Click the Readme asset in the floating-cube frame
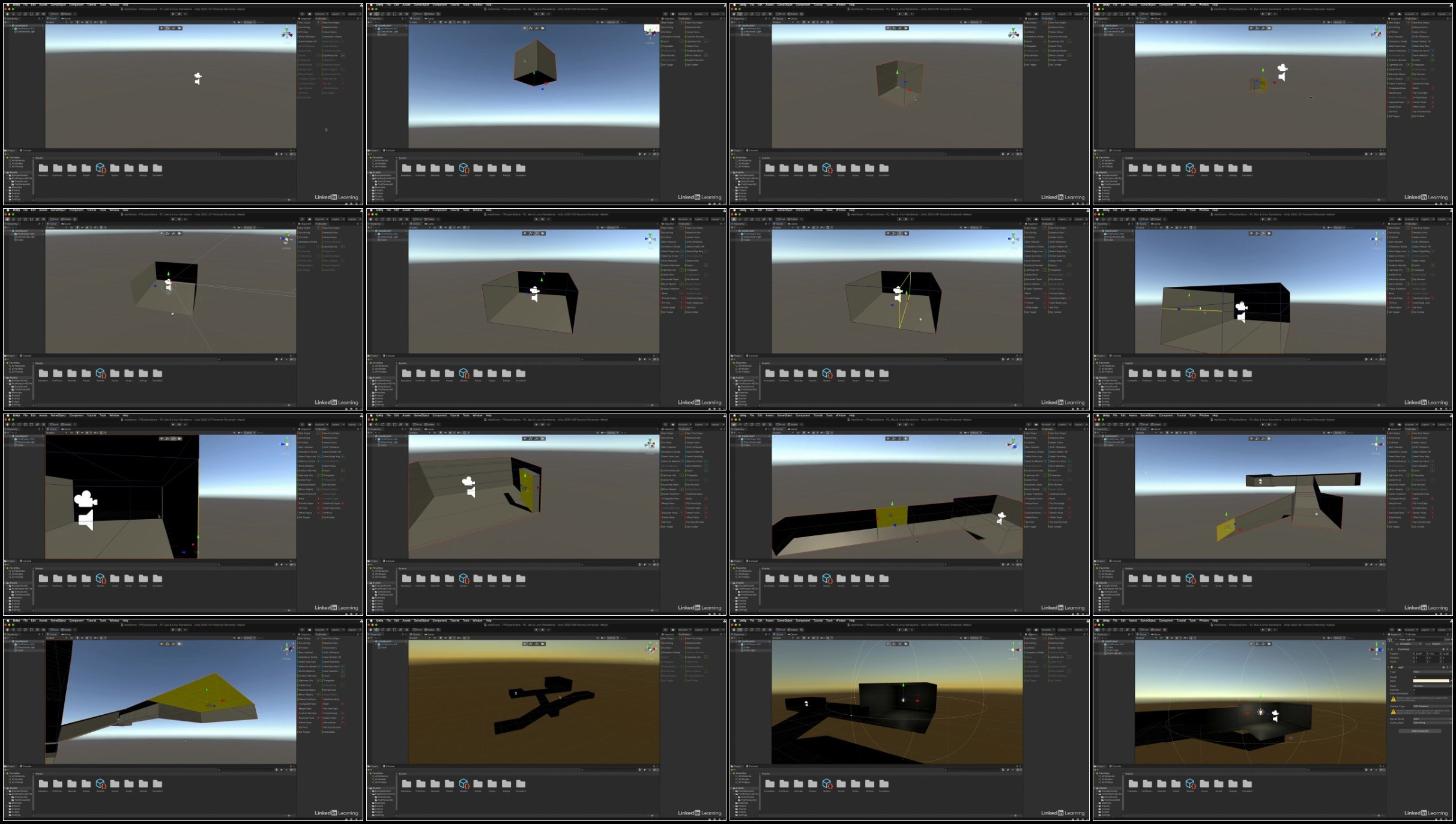Viewport: 1456px width, 824px height. [464, 168]
